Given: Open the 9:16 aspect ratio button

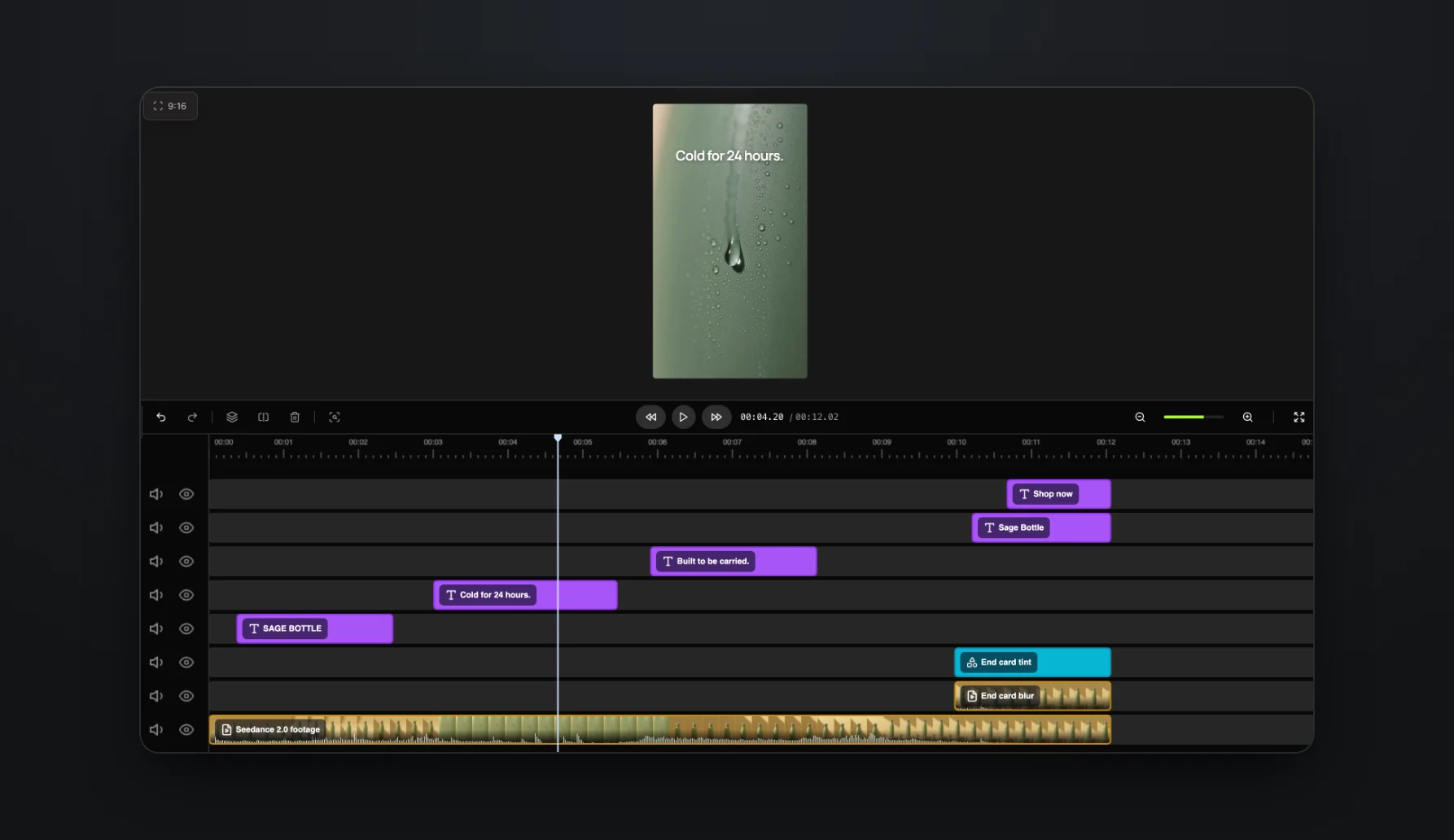Looking at the screenshot, I should click(170, 106).
